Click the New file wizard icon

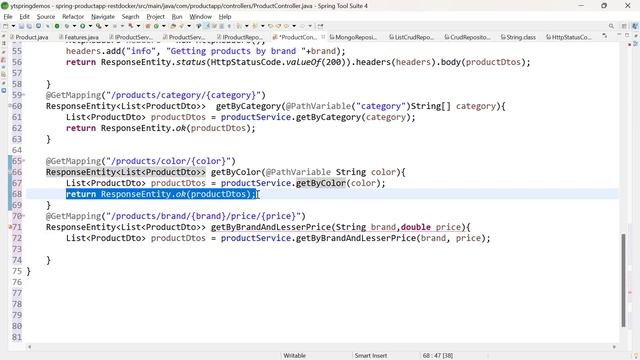(5, 26)
